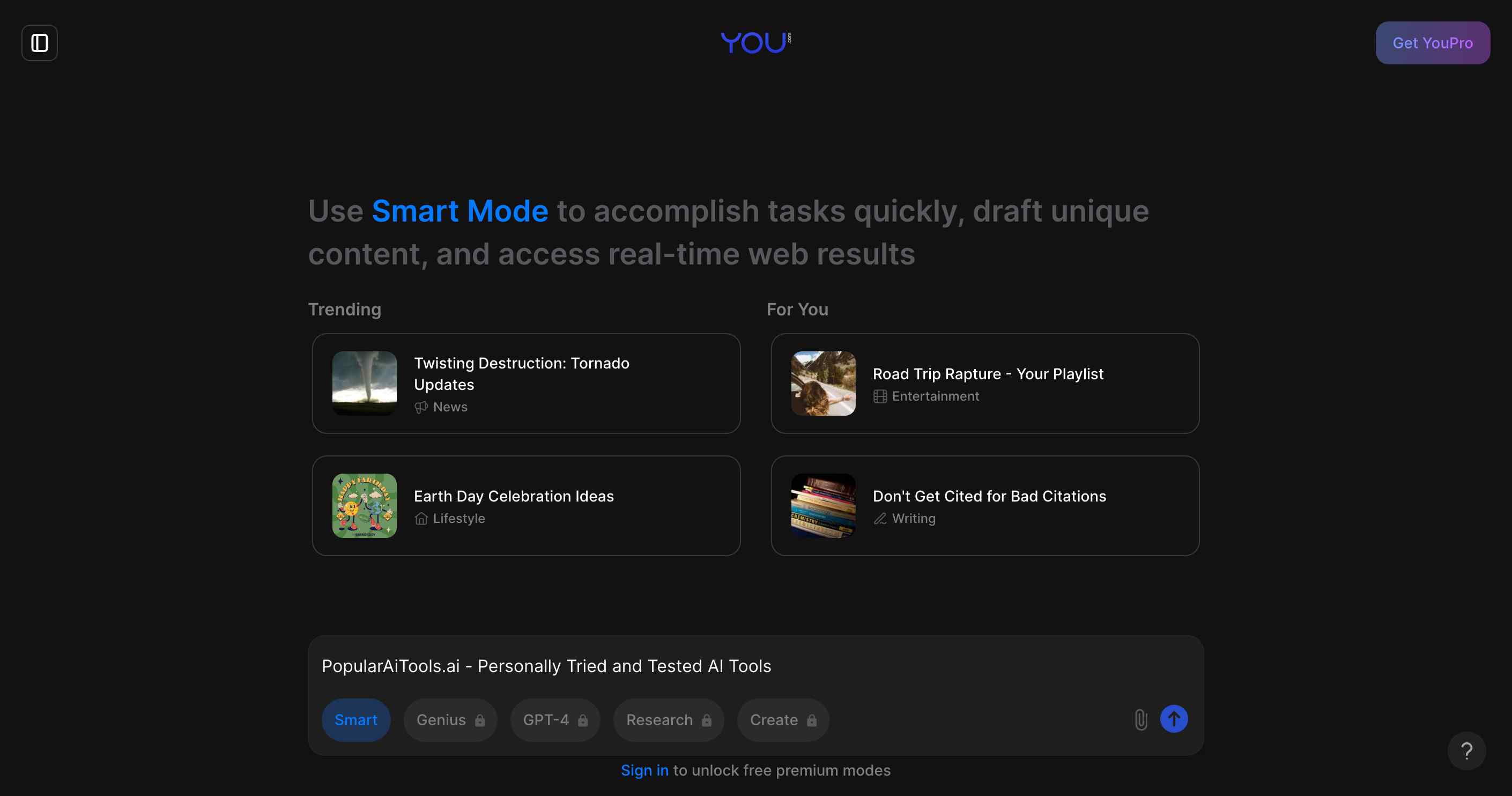Click the Entertainment category label

pos(936,396)
